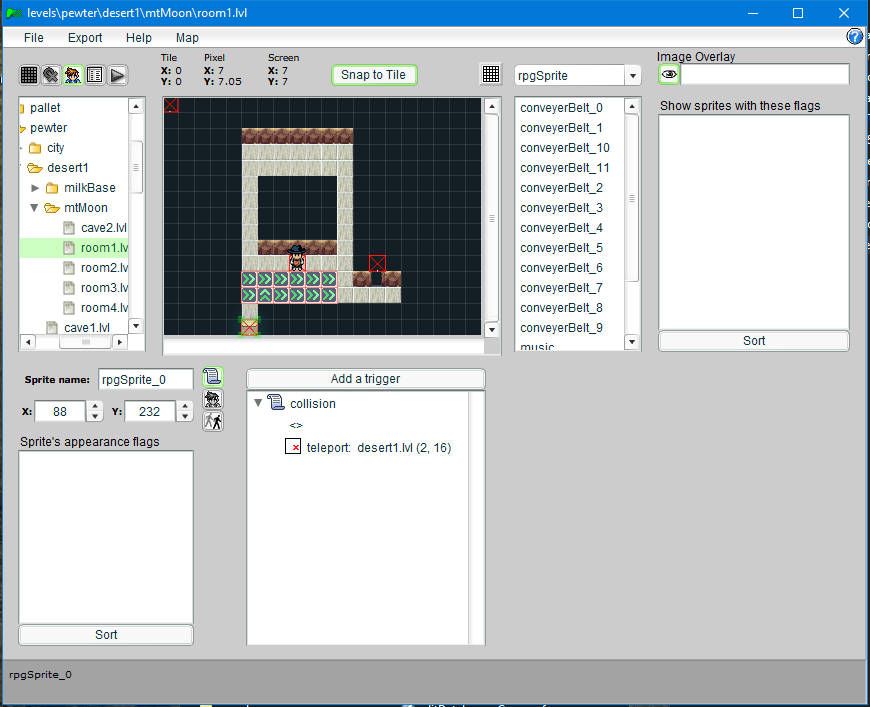The image size is (870, 707).
Task: Click the grid icon beside rpgSprite dropdown
Action: 491,75
